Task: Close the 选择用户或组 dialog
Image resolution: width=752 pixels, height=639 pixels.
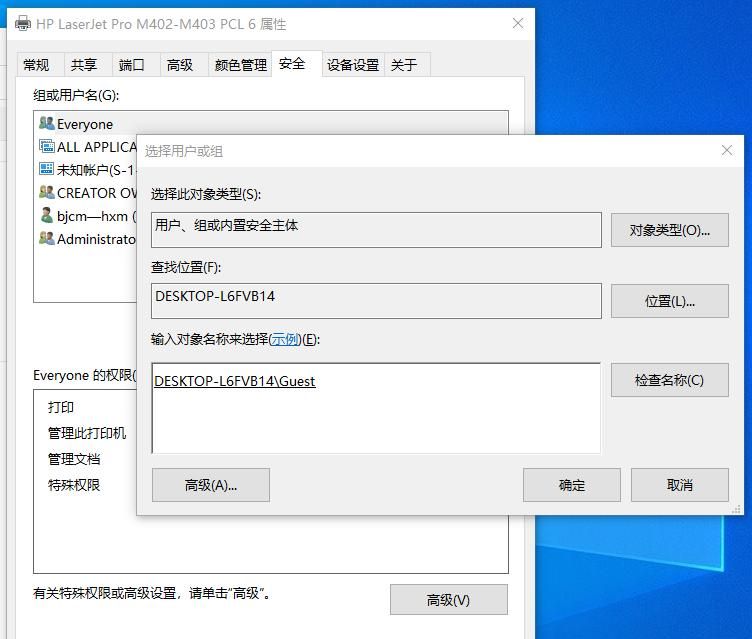Action: click(727, 150)
